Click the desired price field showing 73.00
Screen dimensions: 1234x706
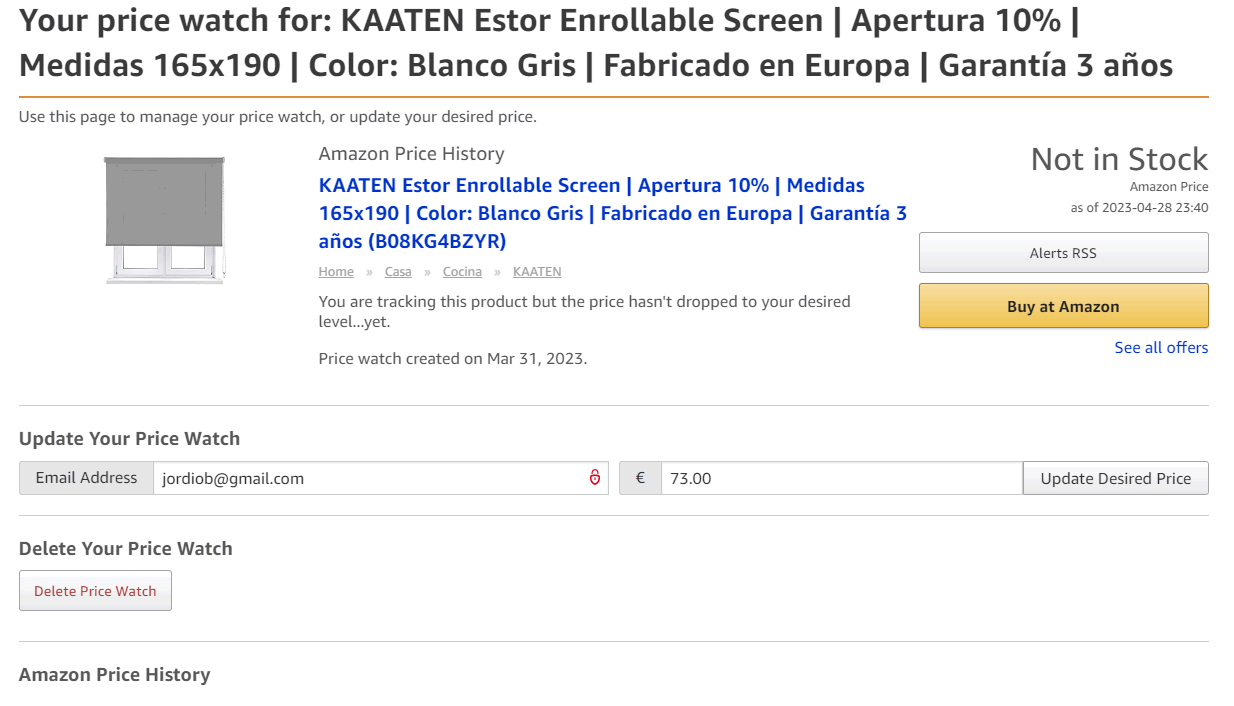point(842,478)
